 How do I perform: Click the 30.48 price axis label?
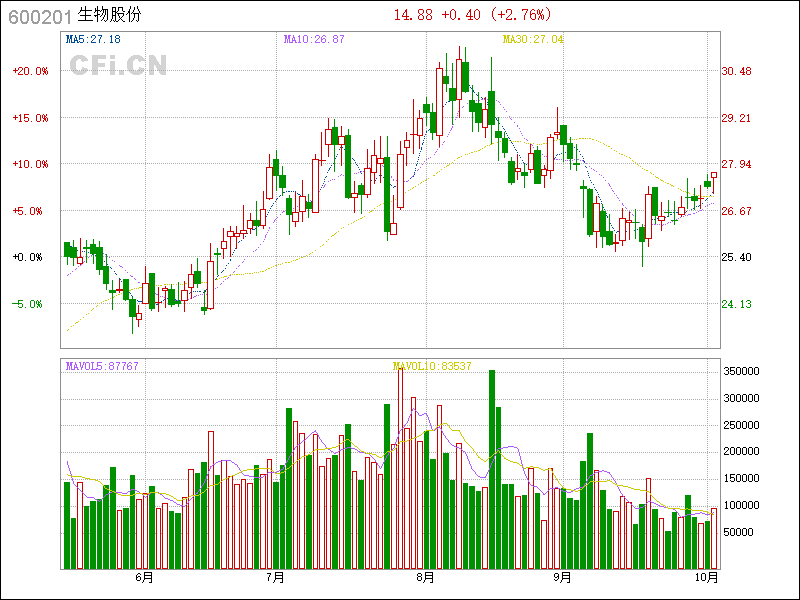pos(736,71)
